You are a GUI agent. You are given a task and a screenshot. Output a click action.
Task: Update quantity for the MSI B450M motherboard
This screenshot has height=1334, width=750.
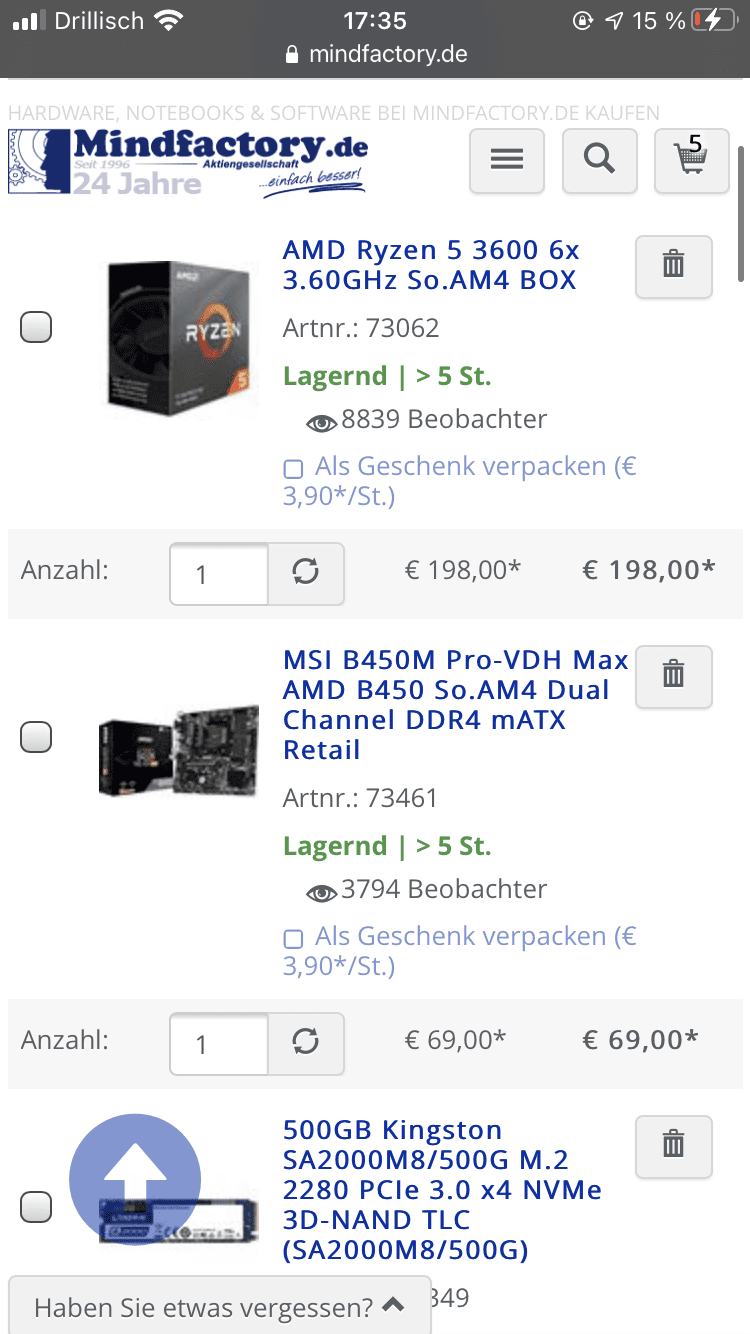tap(306, 1043)
